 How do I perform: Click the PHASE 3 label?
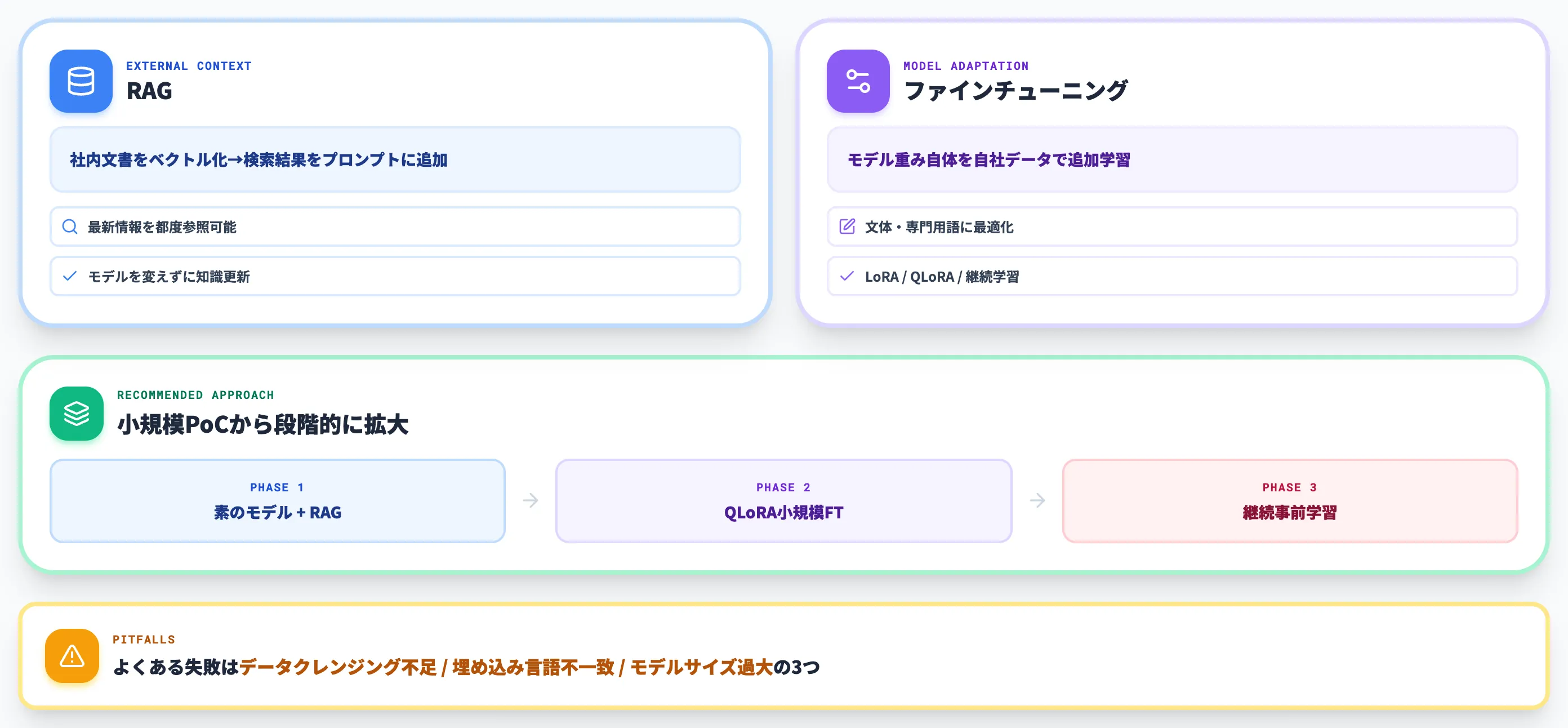coord(1289,487)
